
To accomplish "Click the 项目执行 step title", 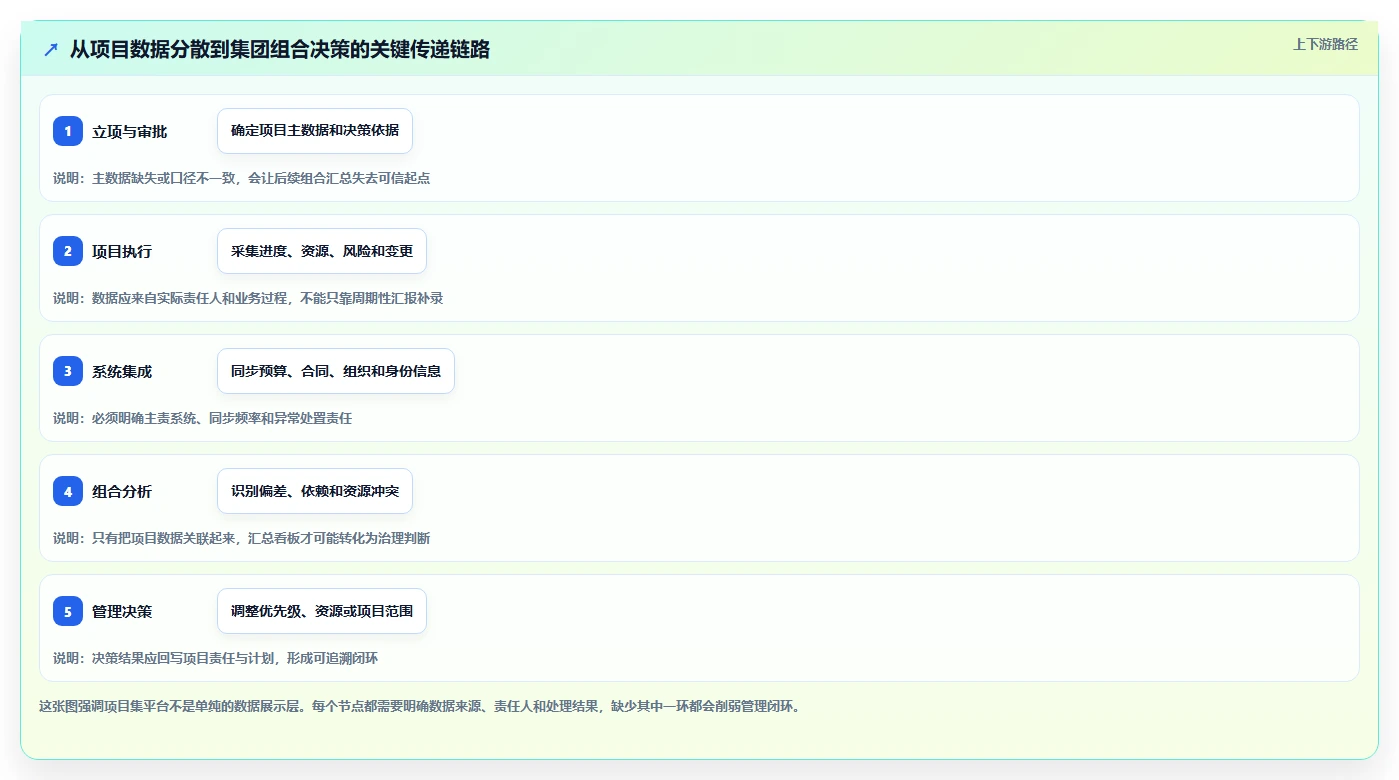I will 122,252.
